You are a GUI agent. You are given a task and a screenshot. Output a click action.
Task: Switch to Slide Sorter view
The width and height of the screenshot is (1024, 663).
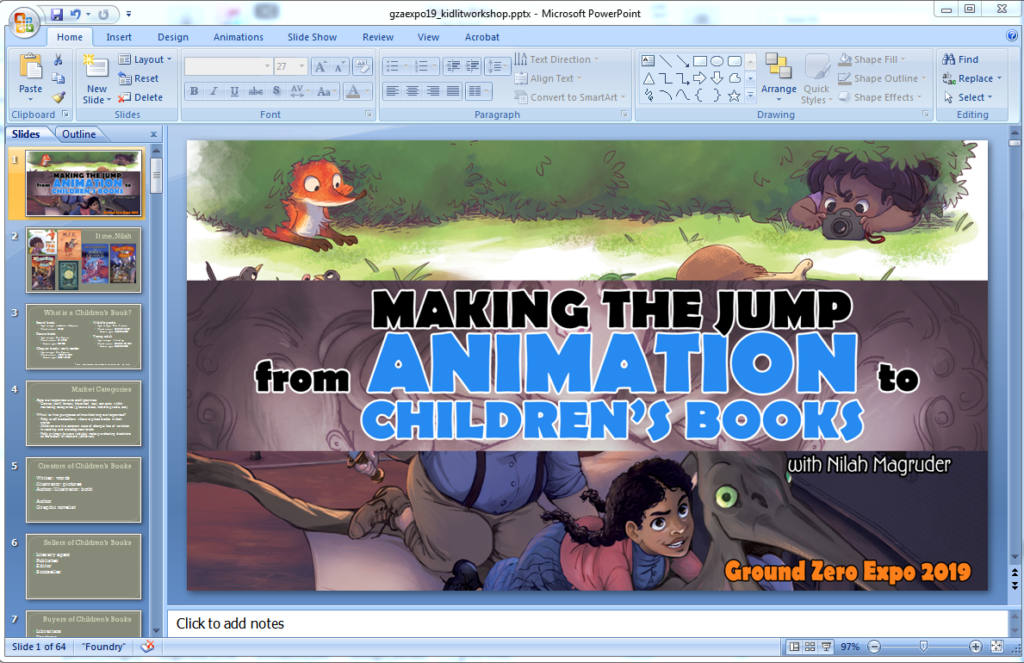point(810,647)
